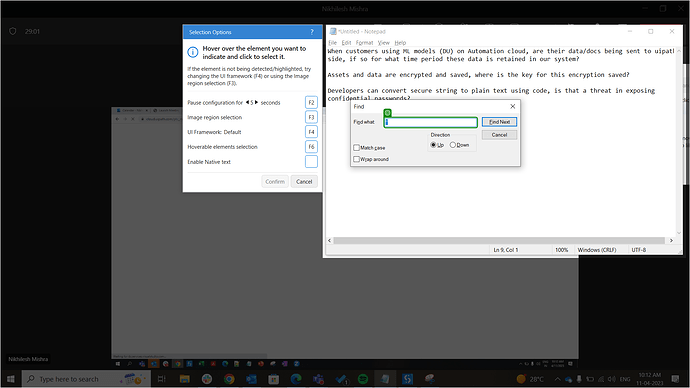The image size is (690, 388).
Task: Click the F2 pause configuration key button
Action: 311,102
